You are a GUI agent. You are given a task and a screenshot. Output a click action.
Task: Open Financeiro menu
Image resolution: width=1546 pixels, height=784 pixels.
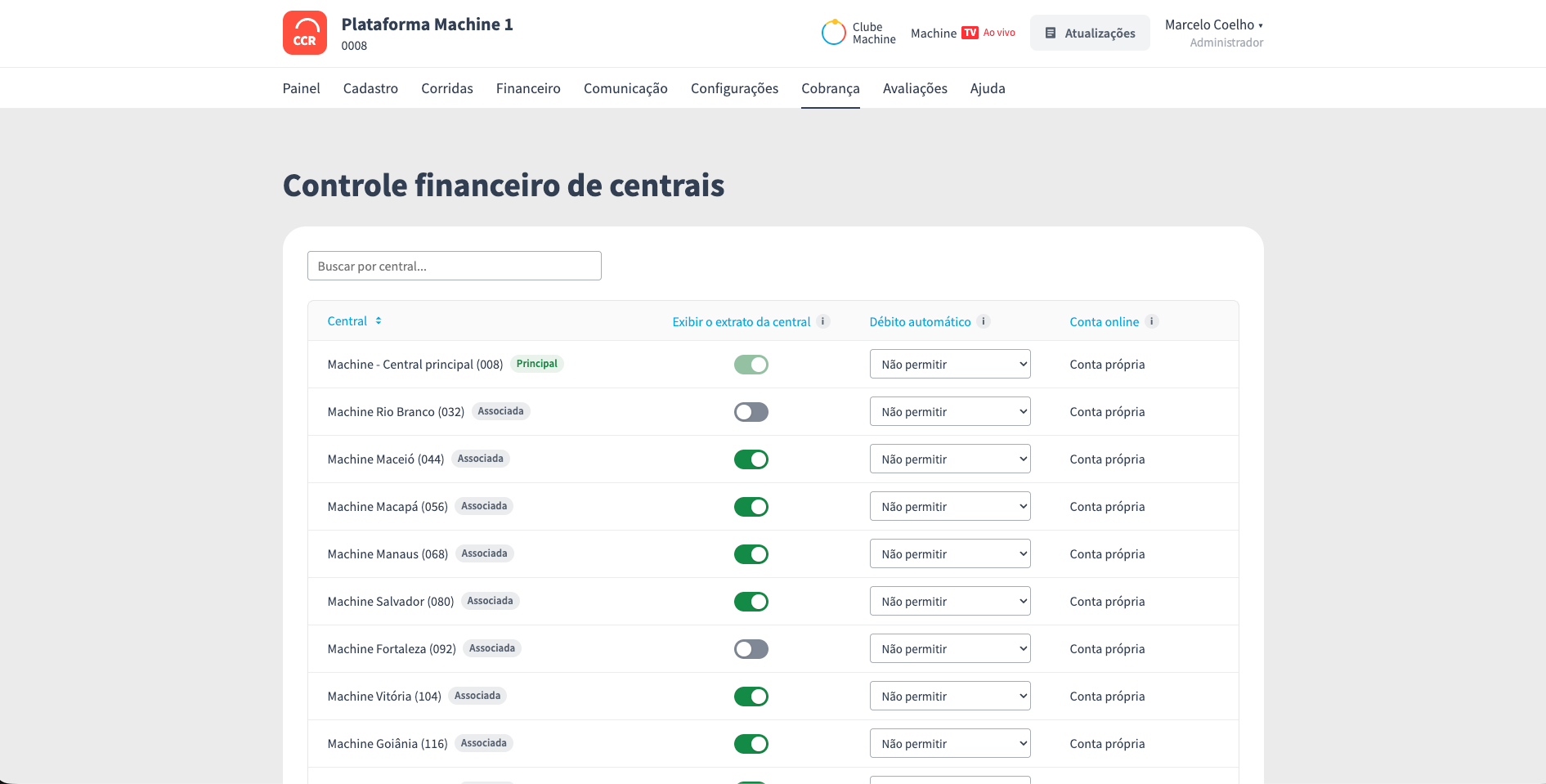point(528,88)
